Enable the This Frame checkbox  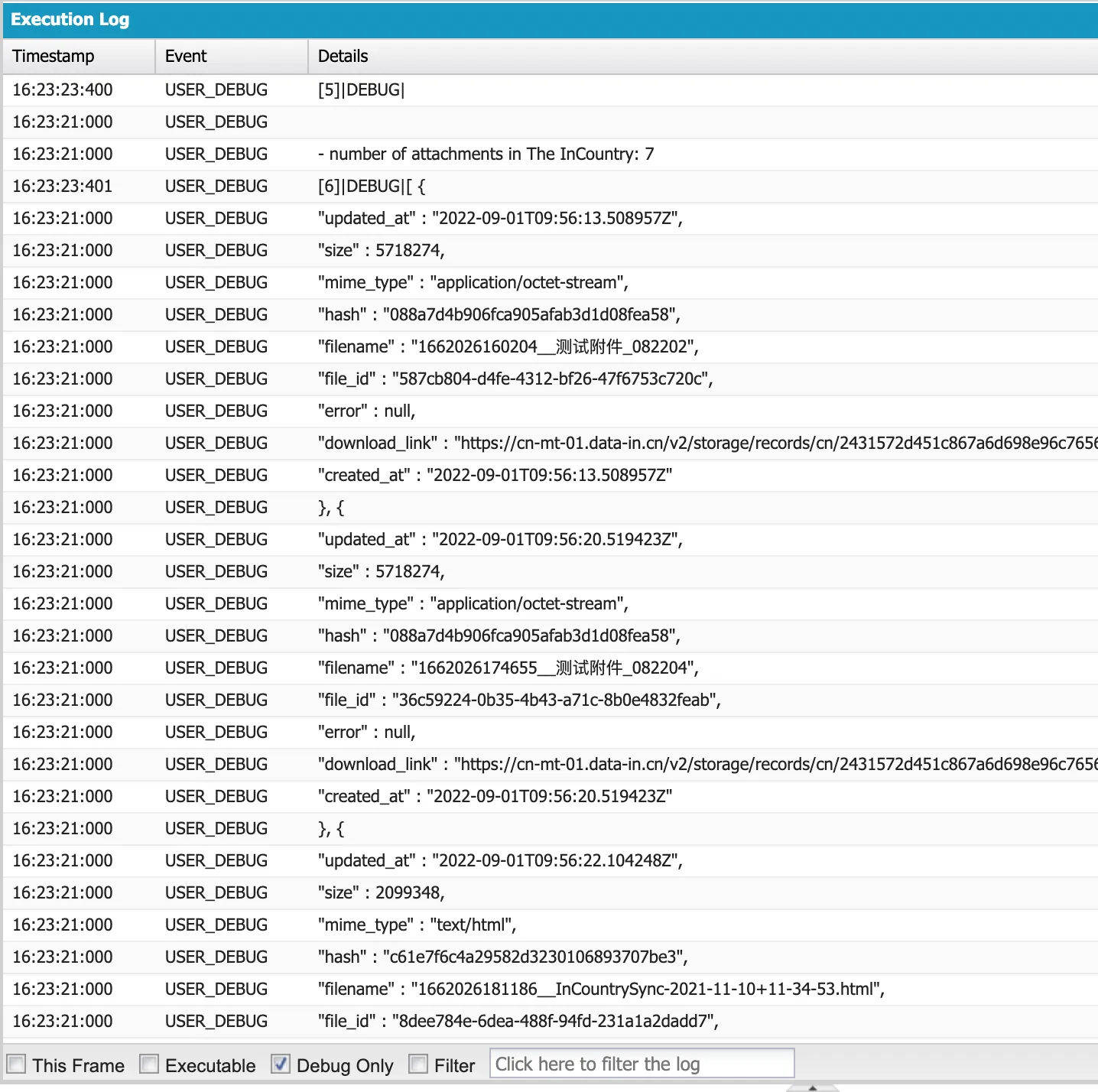[16, 1064]
